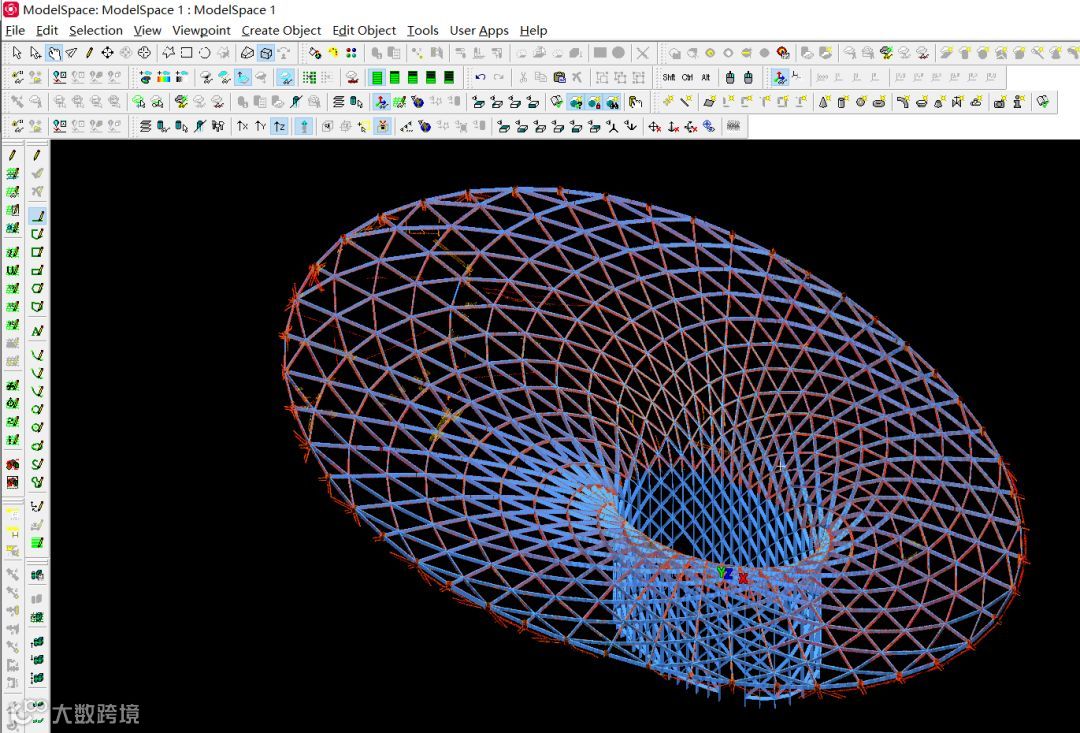The width and height of the screenshot is (1080, 733).
Task: Open the File menu
Action: pyautogui.click(x=14, y=30)
